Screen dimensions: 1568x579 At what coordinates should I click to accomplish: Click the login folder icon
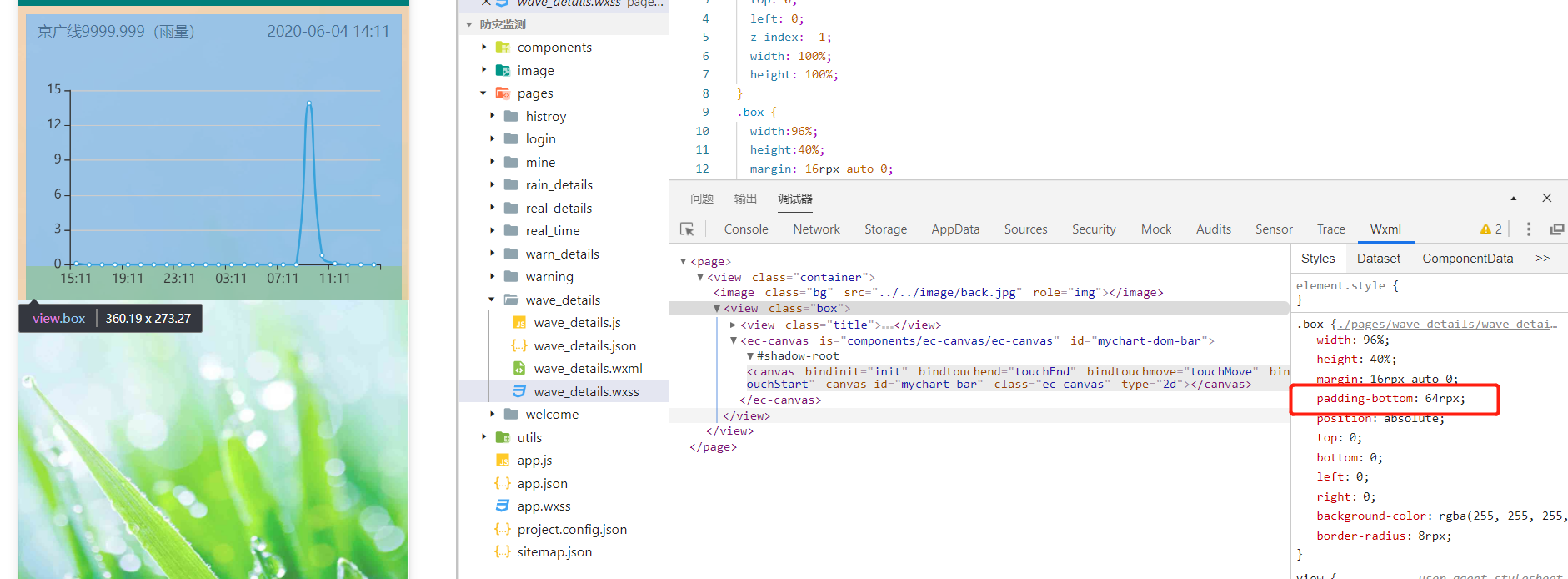point(511,139)
